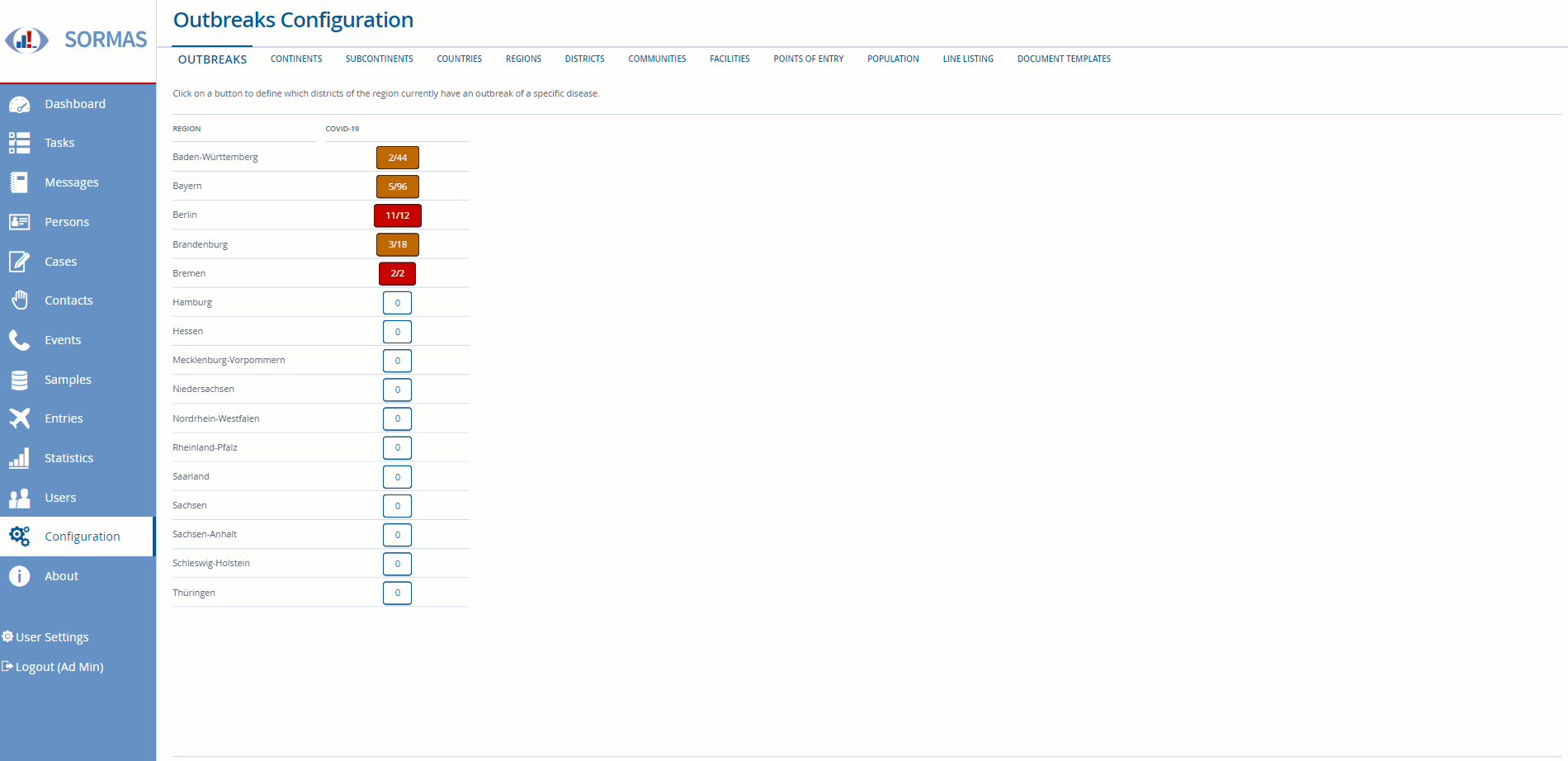Open Contacts section label
1568x761 pixels.
coord(68,300)
